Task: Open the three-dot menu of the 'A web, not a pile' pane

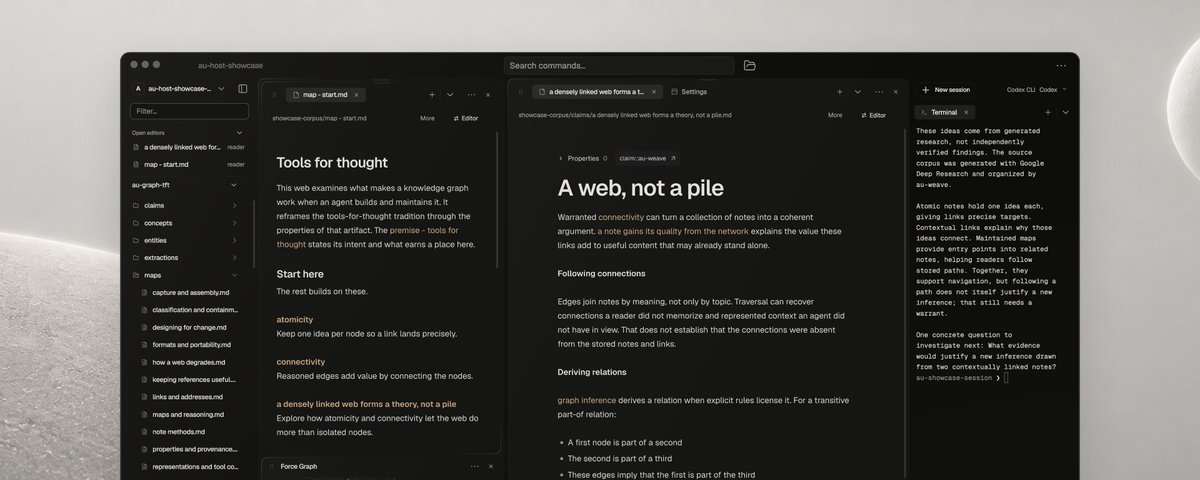Action: point(877,91)
